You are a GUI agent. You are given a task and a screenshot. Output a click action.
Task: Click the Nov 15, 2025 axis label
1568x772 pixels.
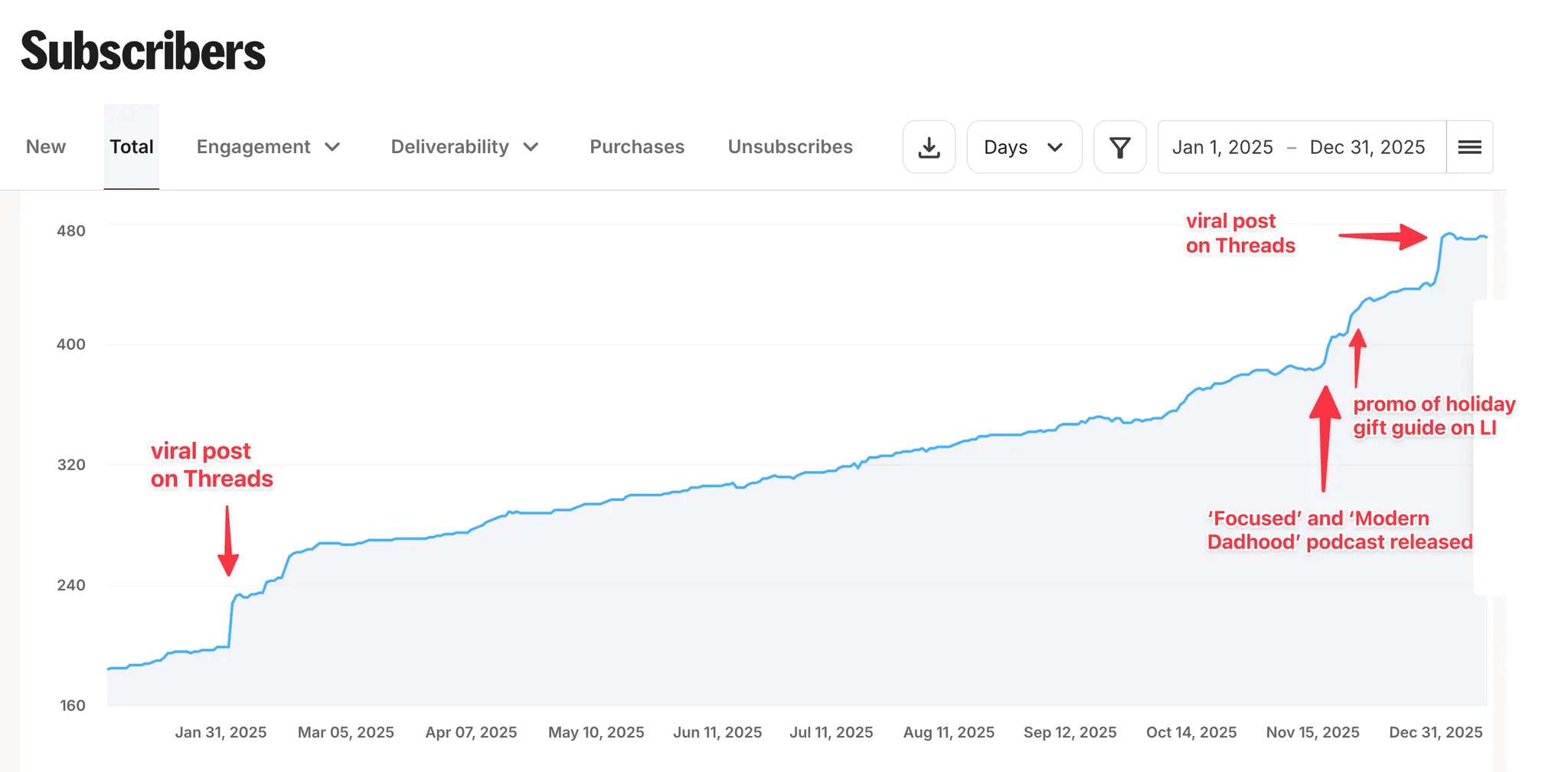click(1312, 732)
